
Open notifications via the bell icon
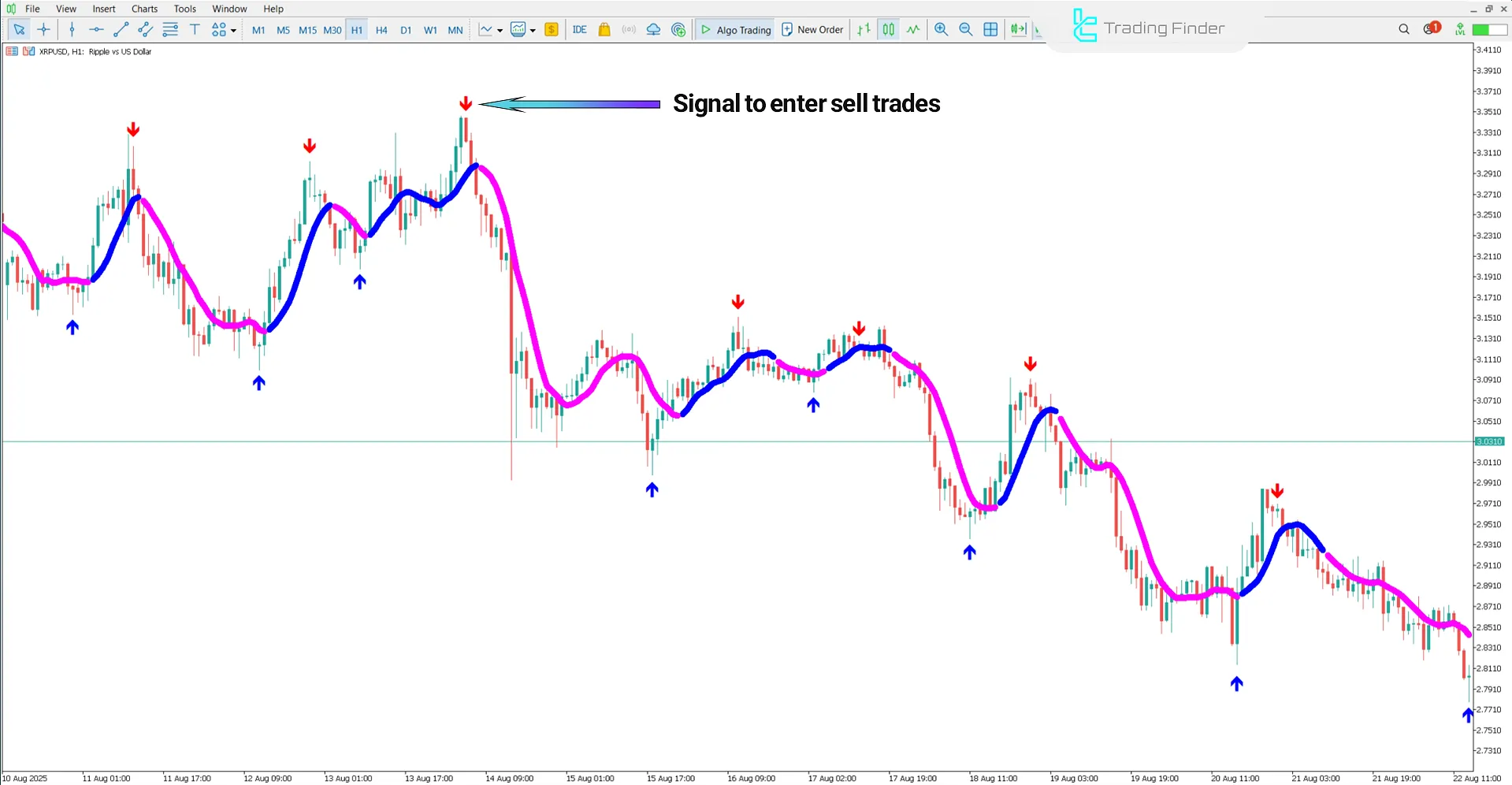(1430, 29)
